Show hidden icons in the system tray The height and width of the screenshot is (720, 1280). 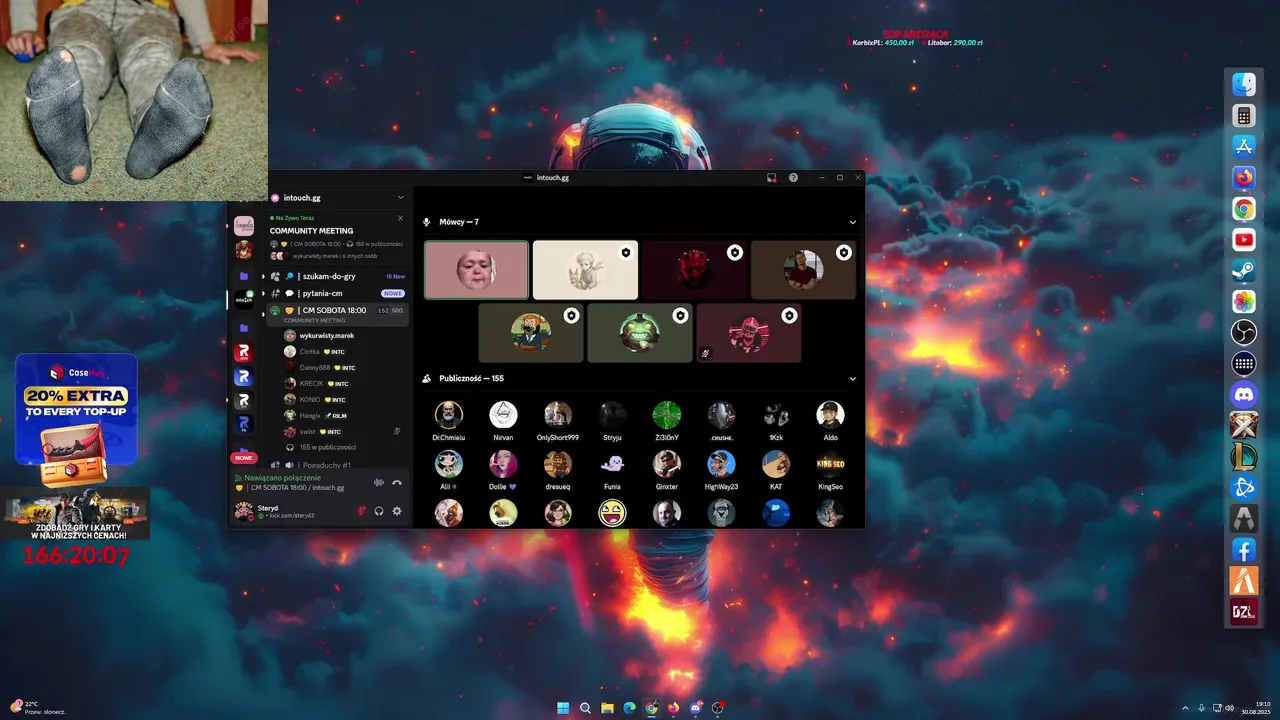[1185, 707]
